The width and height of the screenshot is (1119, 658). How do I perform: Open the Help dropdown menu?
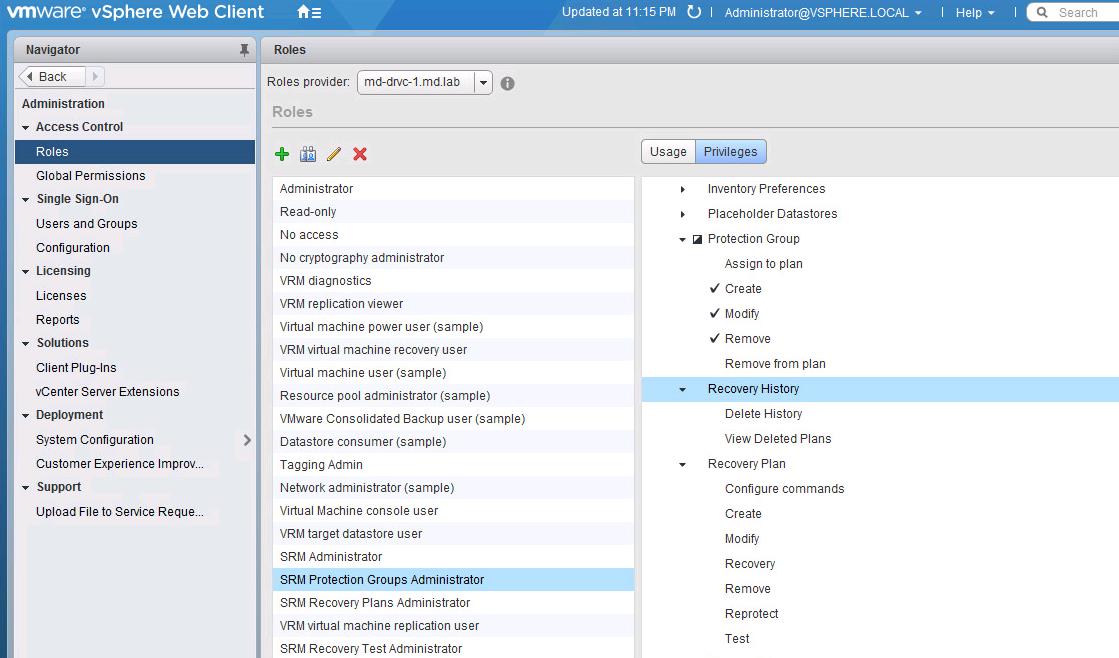click(975, 13)
